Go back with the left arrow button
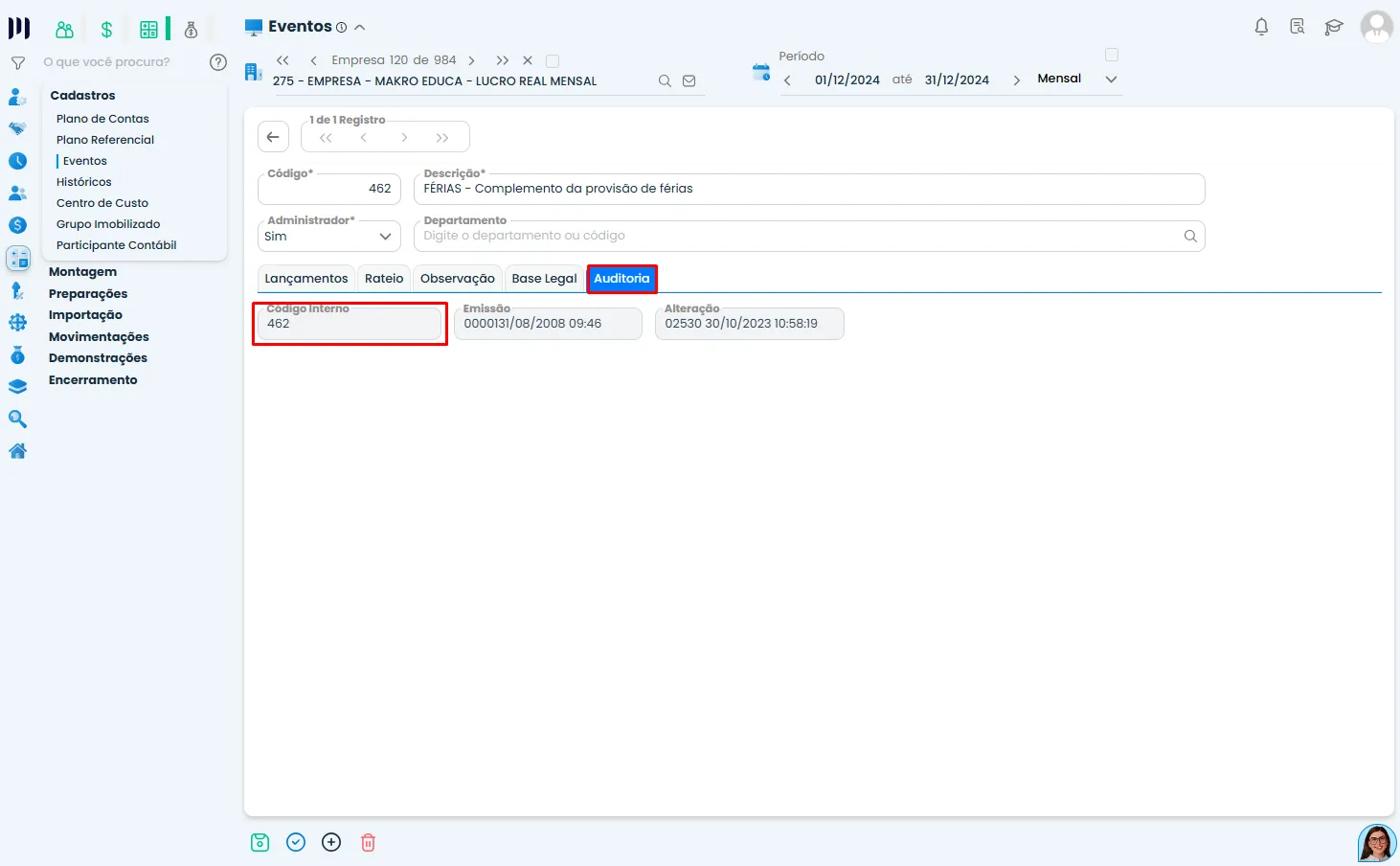 pos(273,137)
